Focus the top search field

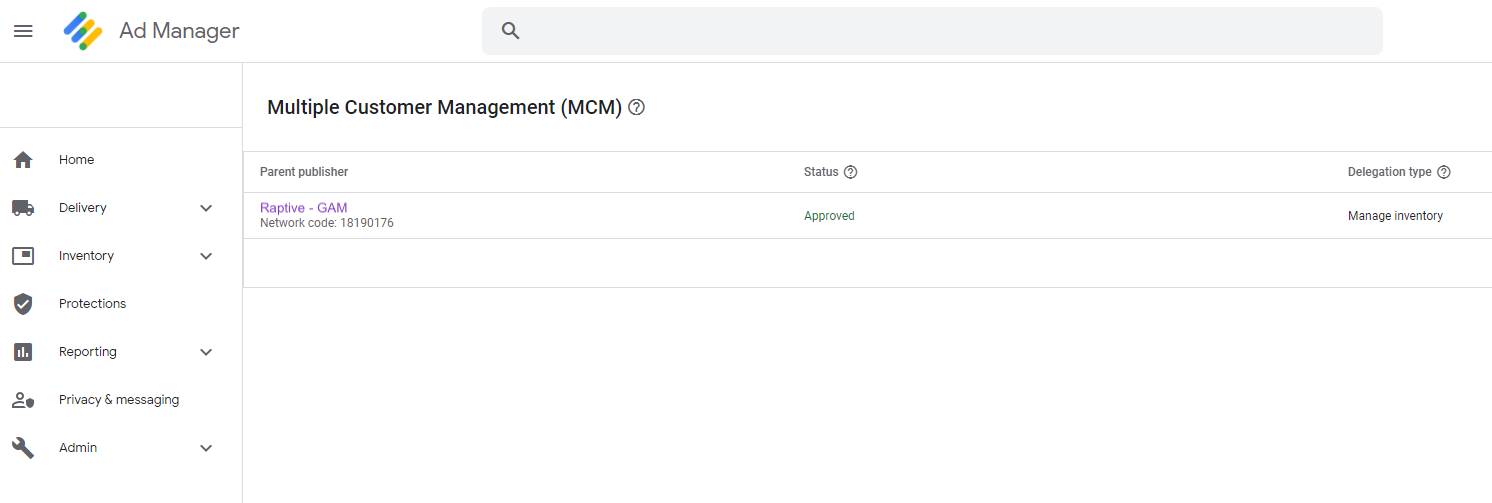[x=932, y=31]
